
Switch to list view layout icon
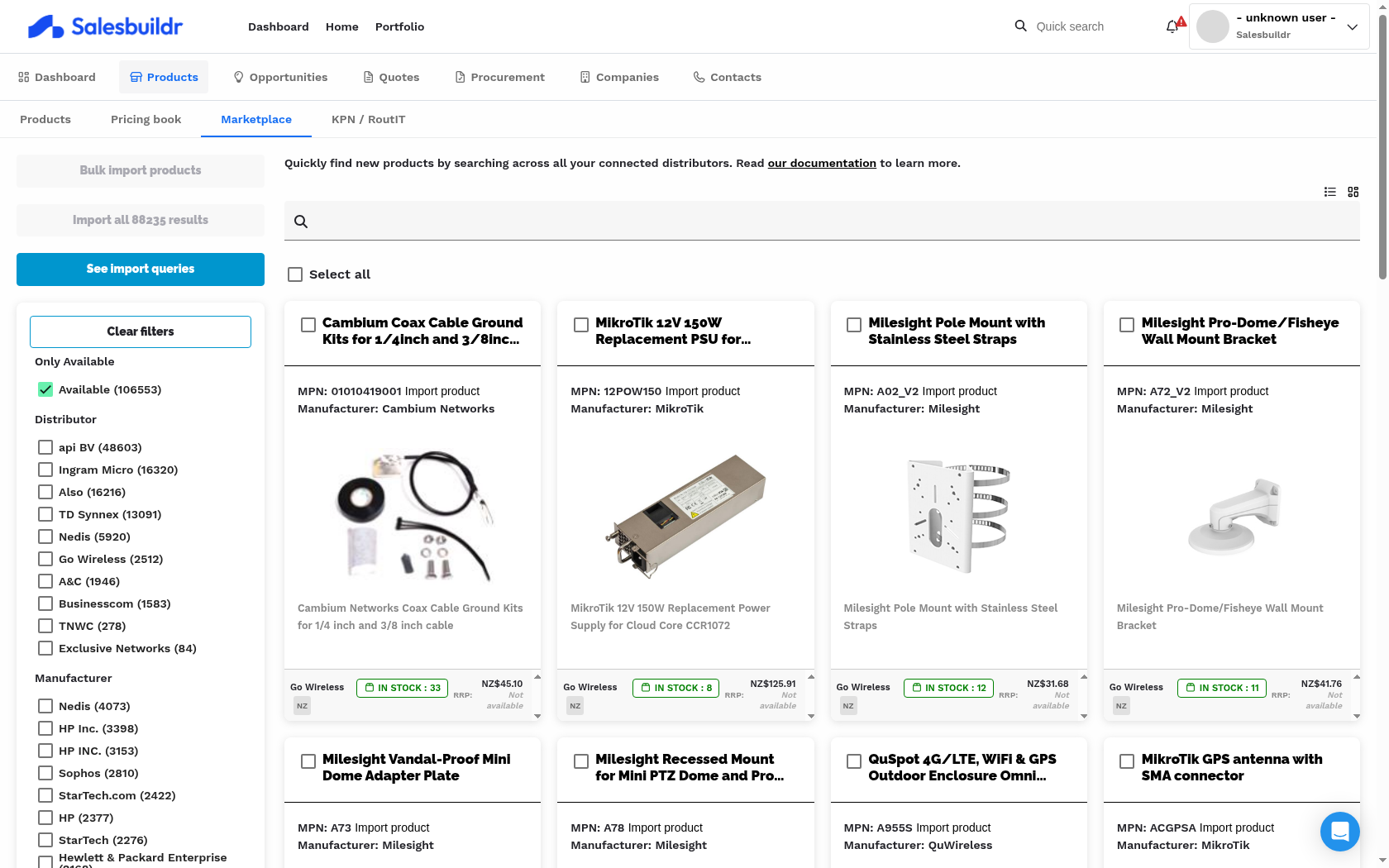(x=1329, y=192)
